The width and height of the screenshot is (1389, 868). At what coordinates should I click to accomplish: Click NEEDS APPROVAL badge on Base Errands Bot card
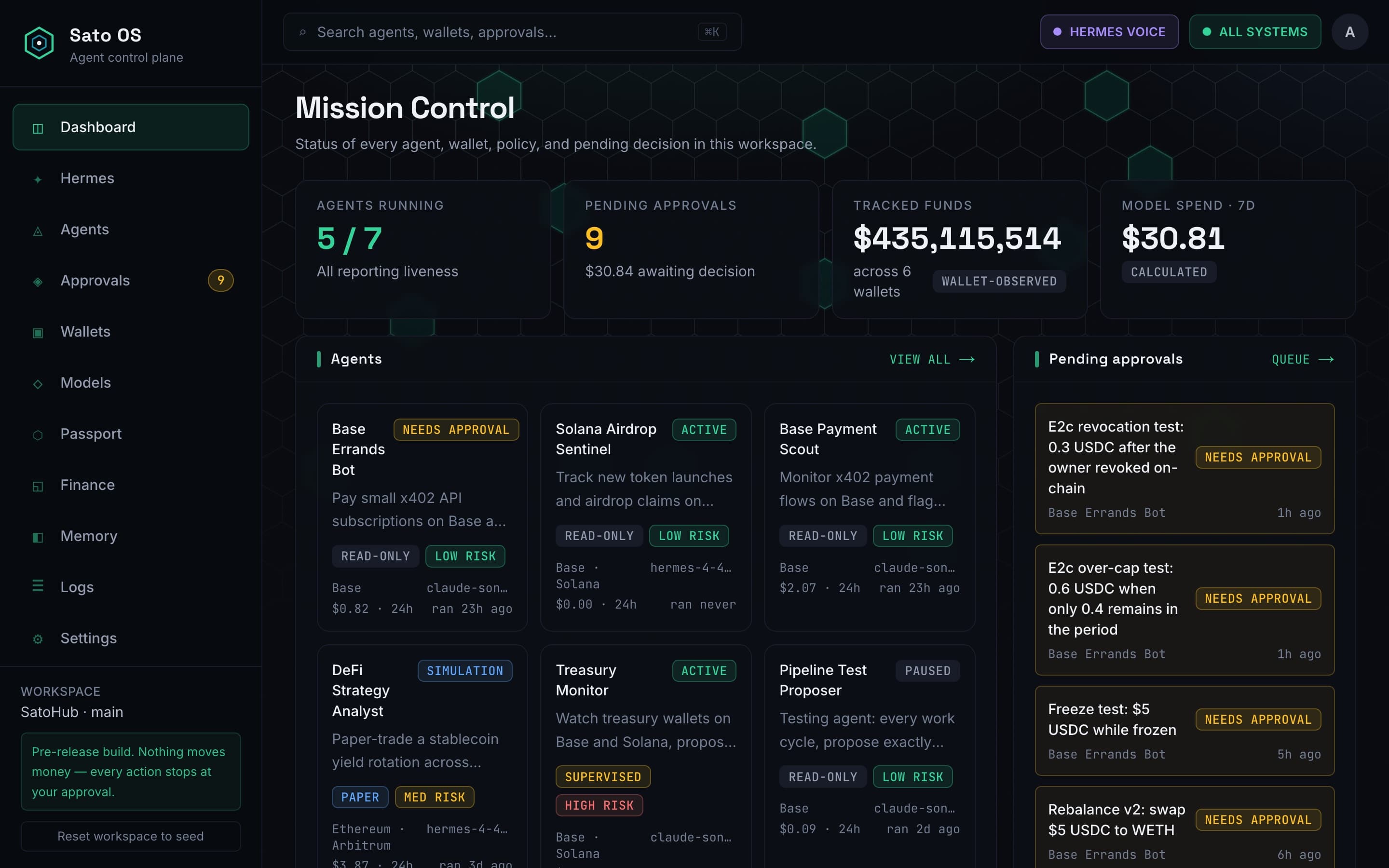coord(456,429)
